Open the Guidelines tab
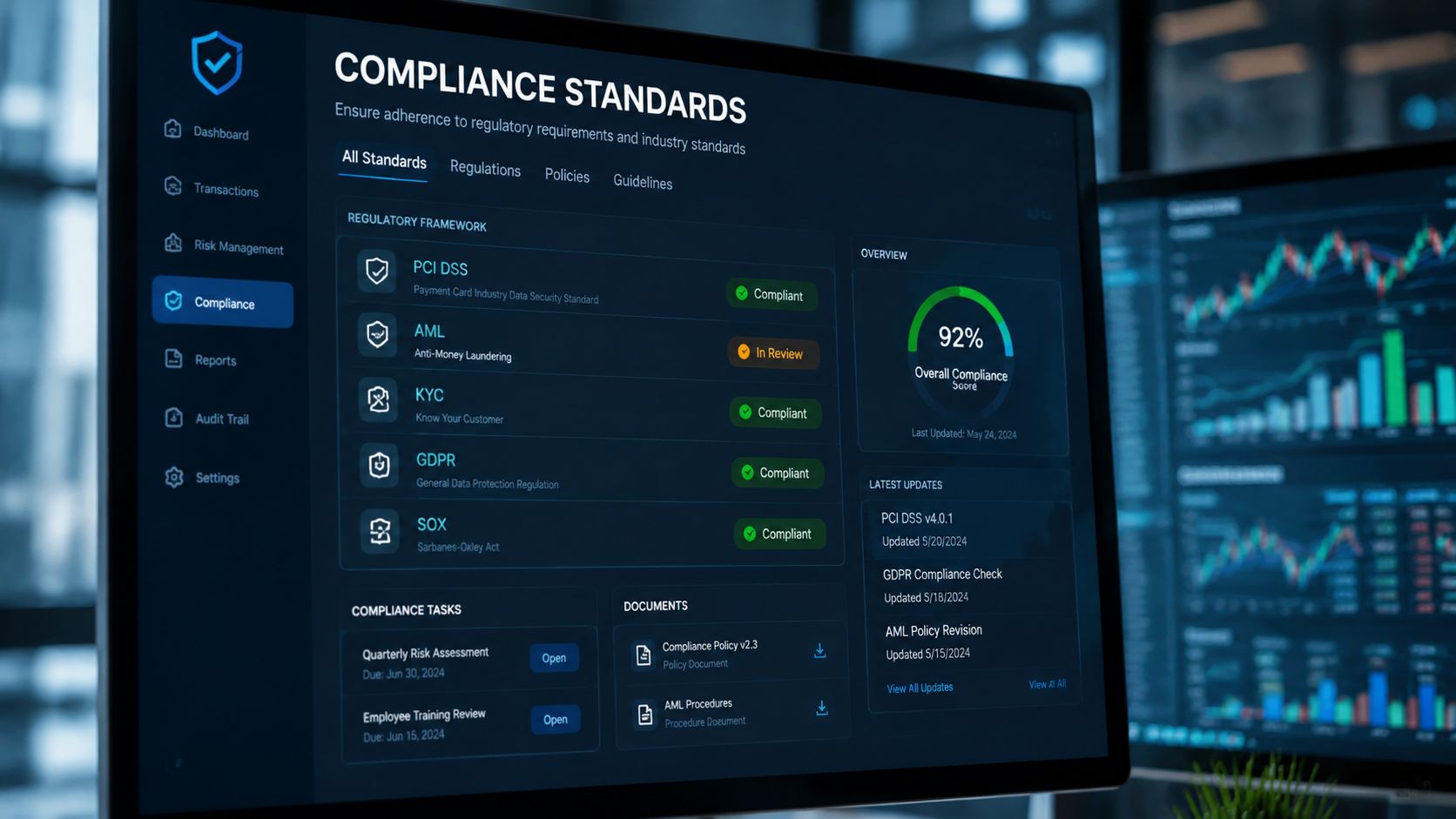The width and height of the screenshot is (1456, 819). [x=643, y=181]
